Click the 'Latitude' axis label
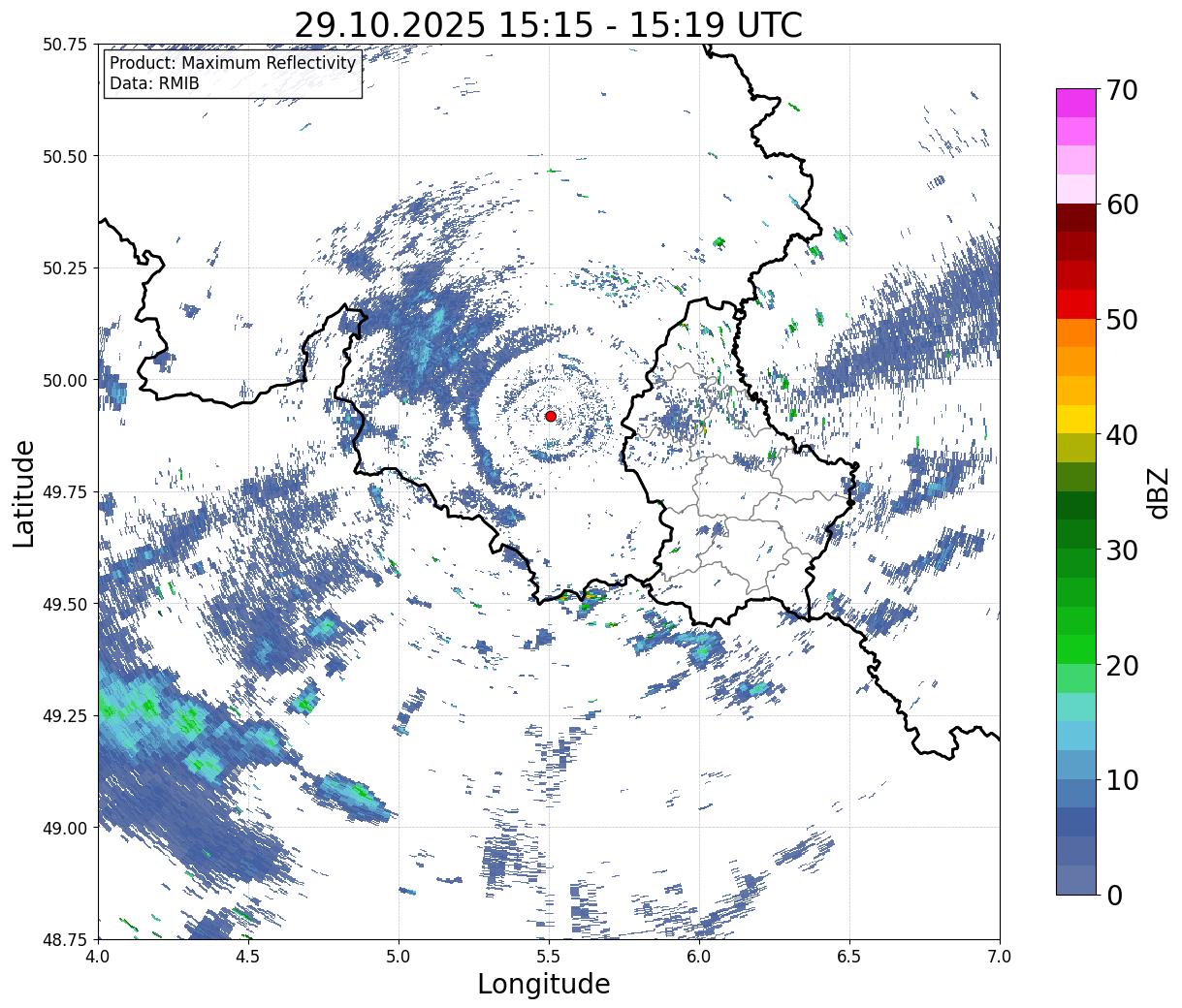This screenshot has height=1008, width=1182. pos(24,492)
